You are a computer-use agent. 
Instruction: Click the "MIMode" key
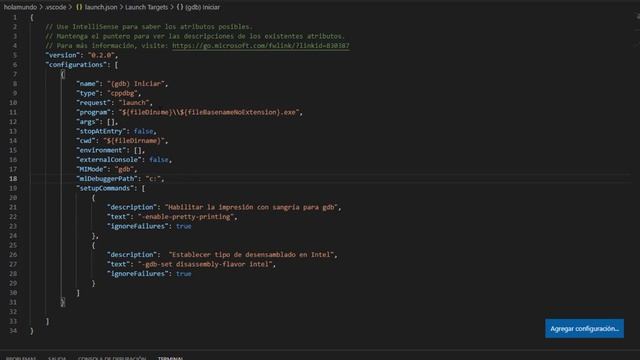[x=91, y=169]
